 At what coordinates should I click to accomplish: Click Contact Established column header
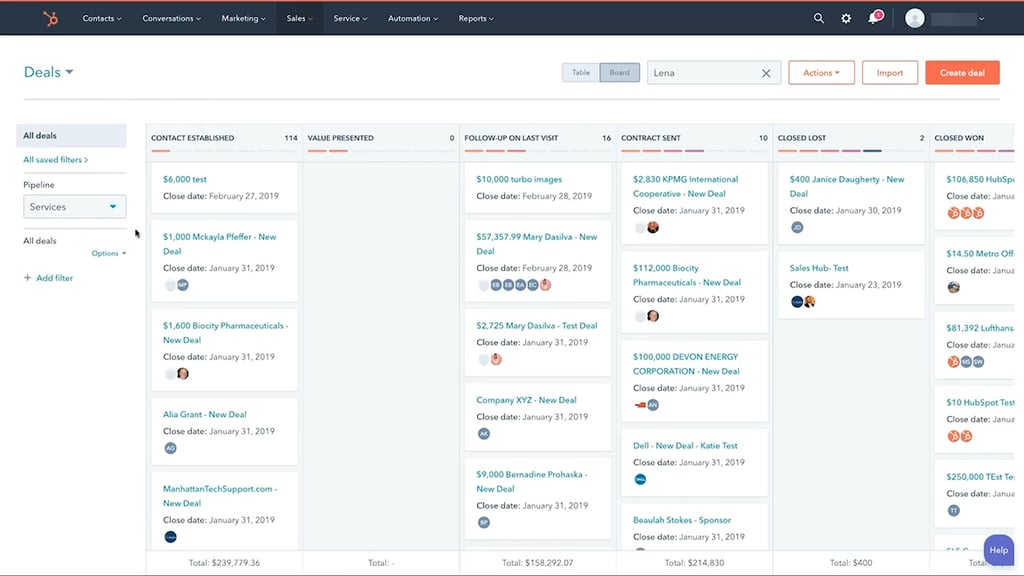tap(193, 138)
